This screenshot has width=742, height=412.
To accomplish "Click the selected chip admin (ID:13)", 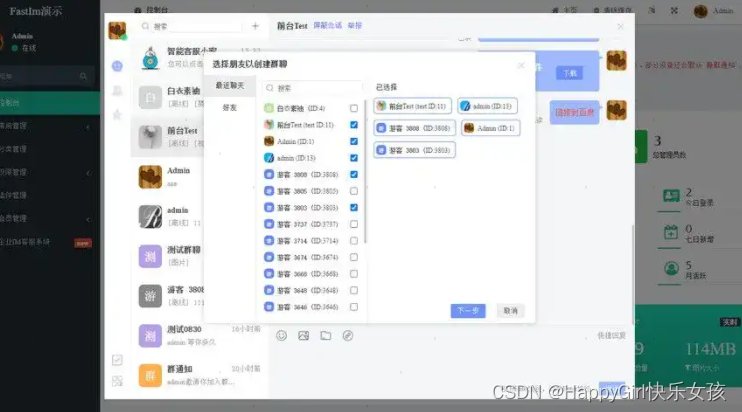I will 487,106.
